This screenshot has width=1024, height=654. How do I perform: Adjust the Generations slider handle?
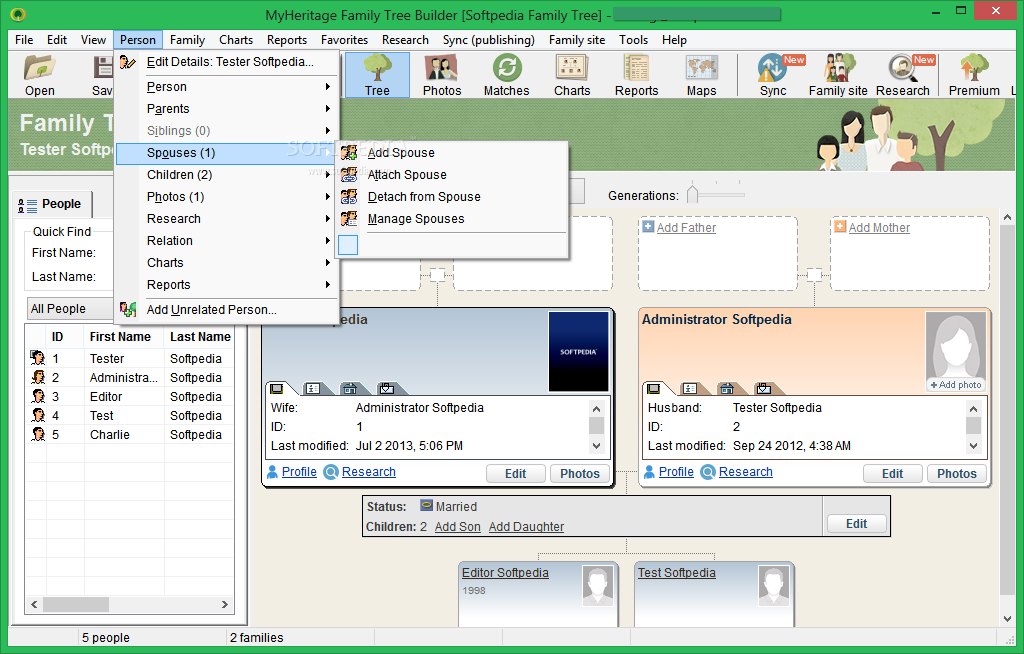(692, 195)
